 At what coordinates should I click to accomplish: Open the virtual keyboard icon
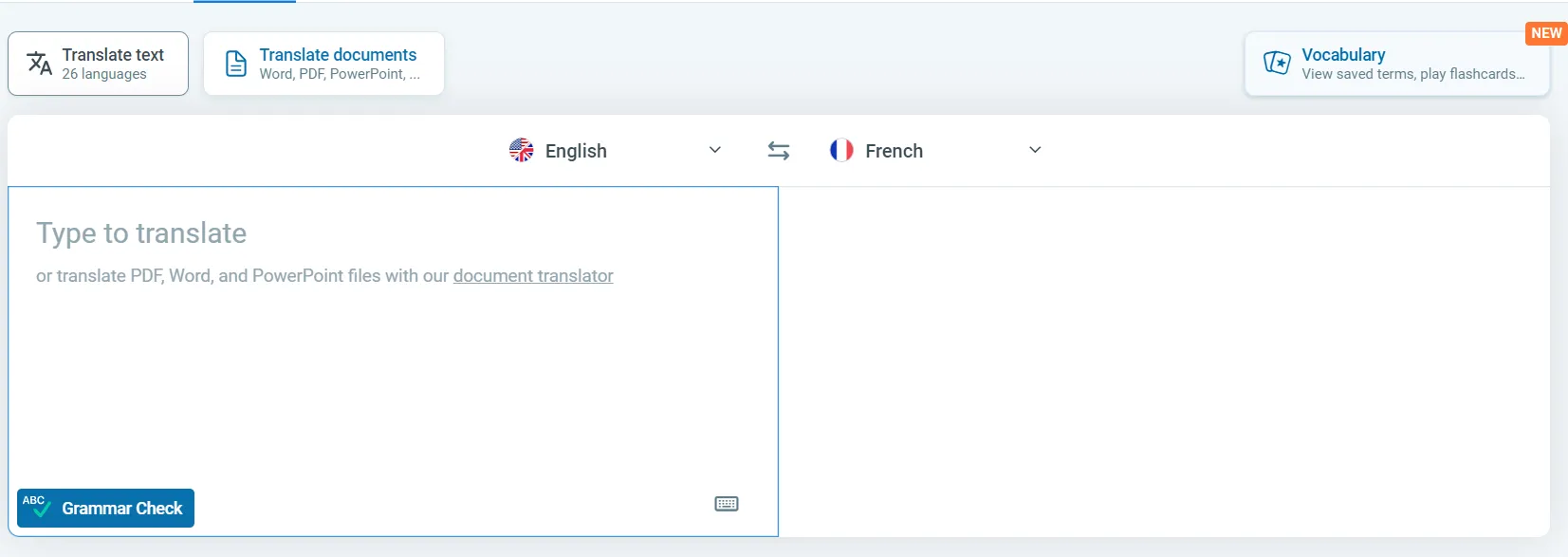[x=727, y=504]
